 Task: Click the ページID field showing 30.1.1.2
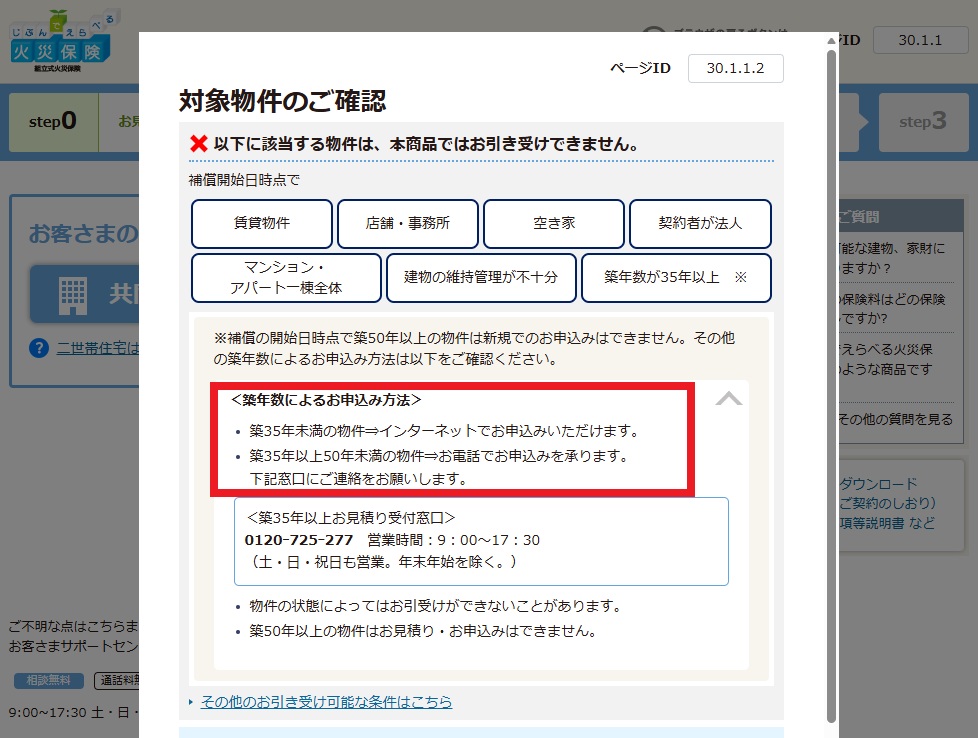coord(735,68)
